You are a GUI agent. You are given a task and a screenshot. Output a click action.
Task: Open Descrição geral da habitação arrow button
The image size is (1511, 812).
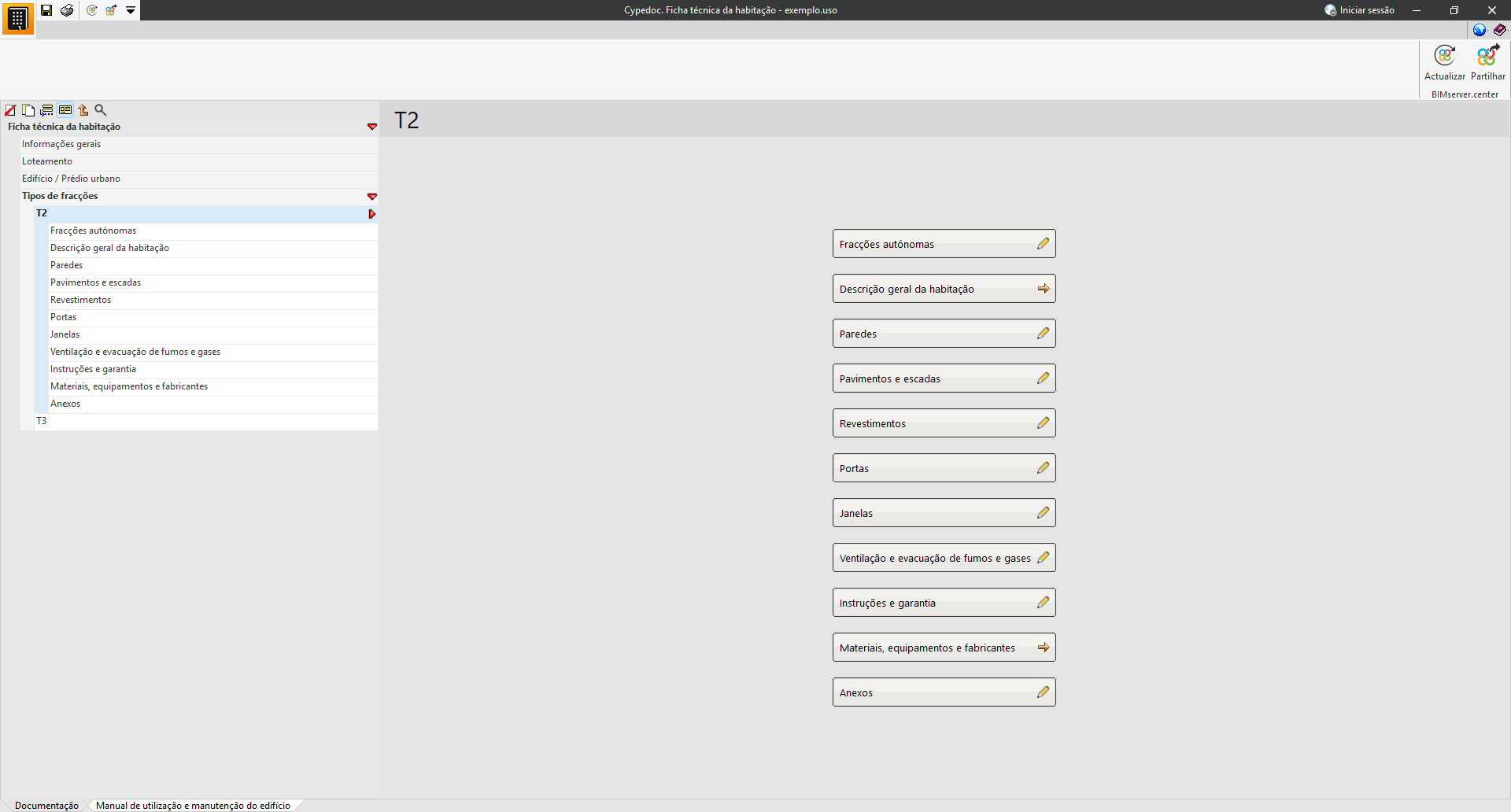click(944, 289)
